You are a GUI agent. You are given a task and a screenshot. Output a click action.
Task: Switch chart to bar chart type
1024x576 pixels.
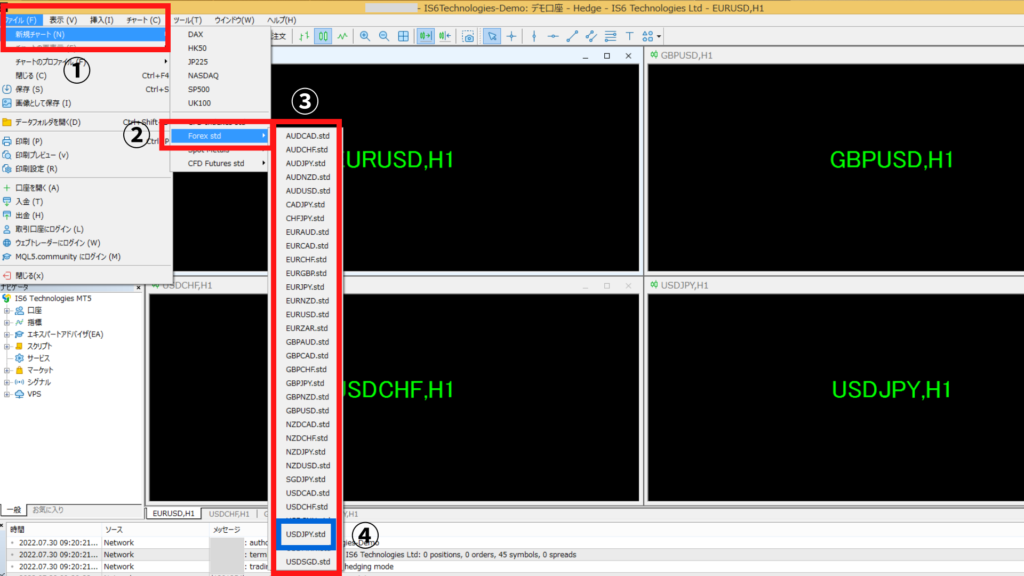304,37
